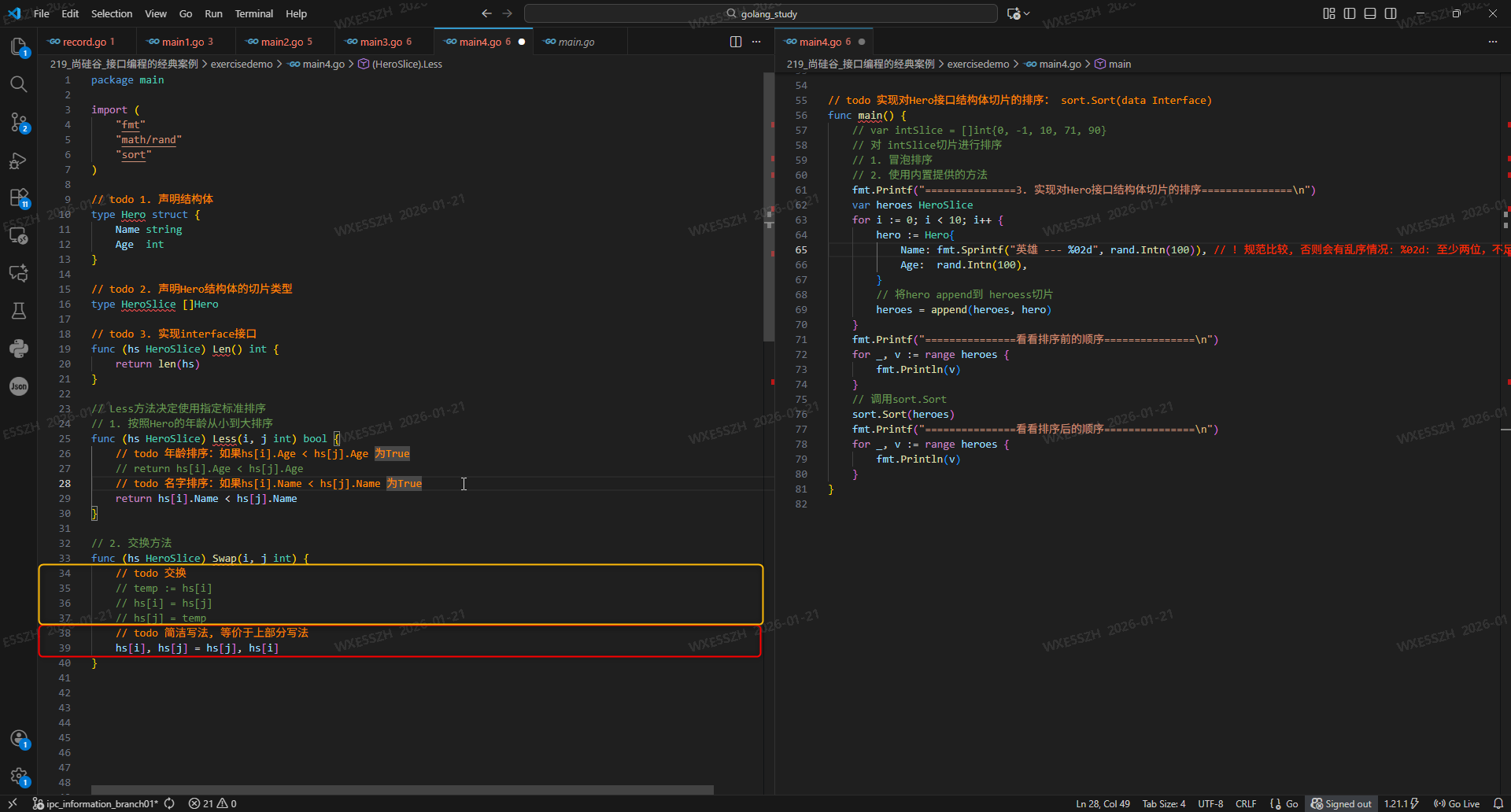
Task: Click the unsaved dot on left main4.go tab
Action: [521, 42]
